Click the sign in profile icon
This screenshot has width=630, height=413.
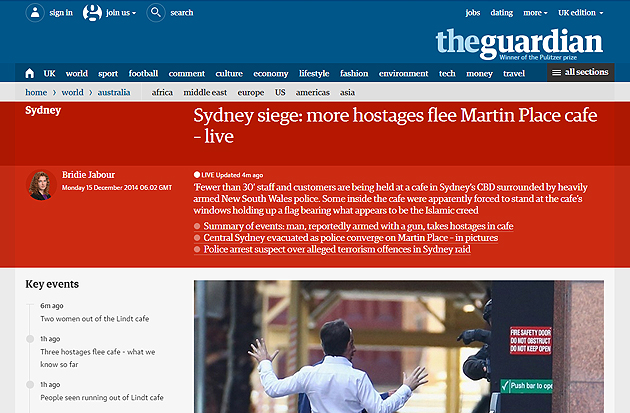click(35, 12)
